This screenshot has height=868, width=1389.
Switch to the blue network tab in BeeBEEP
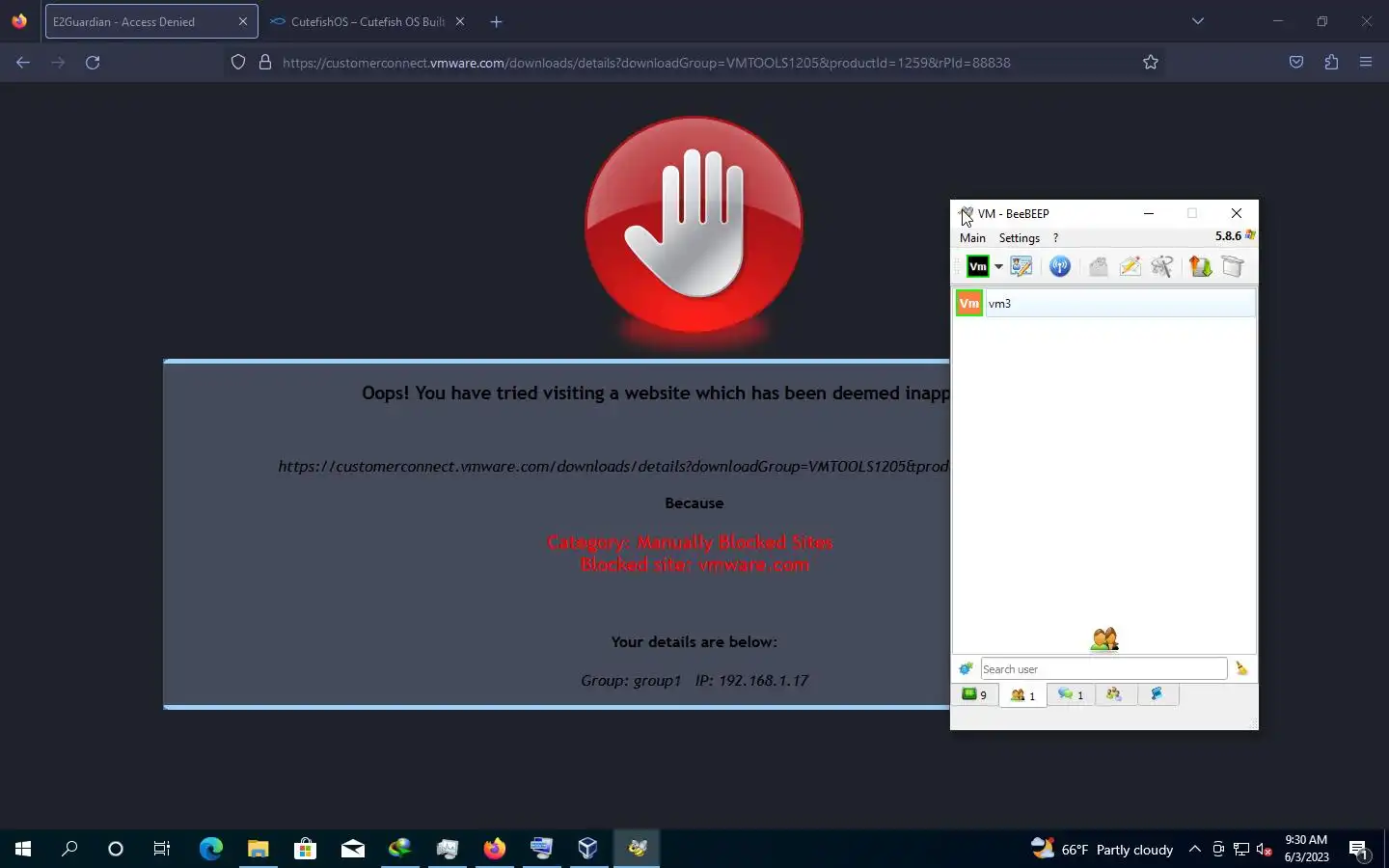pos(1157,694)
